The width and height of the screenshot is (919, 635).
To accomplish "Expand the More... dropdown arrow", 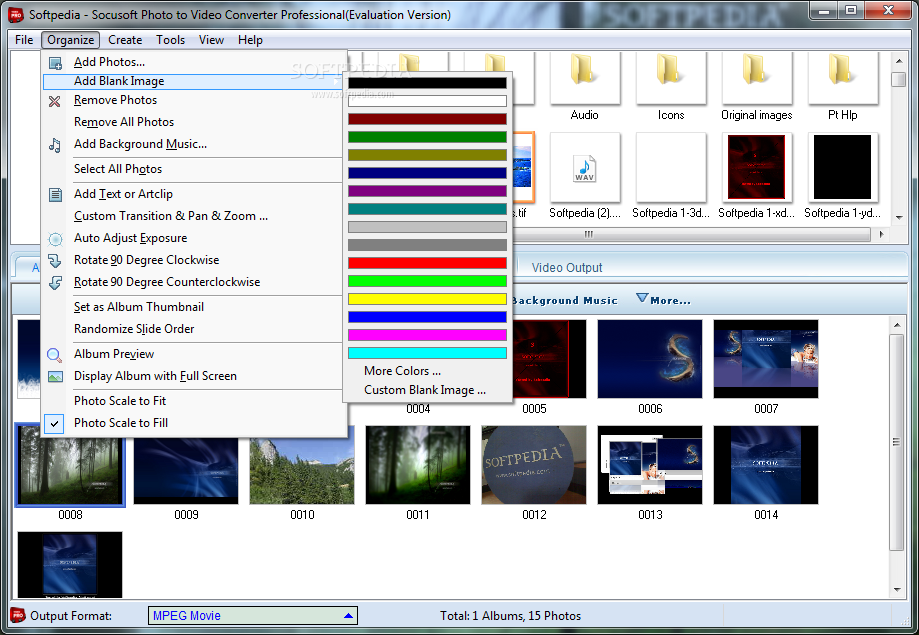I will pyautogui.click(x=642, y=298).
